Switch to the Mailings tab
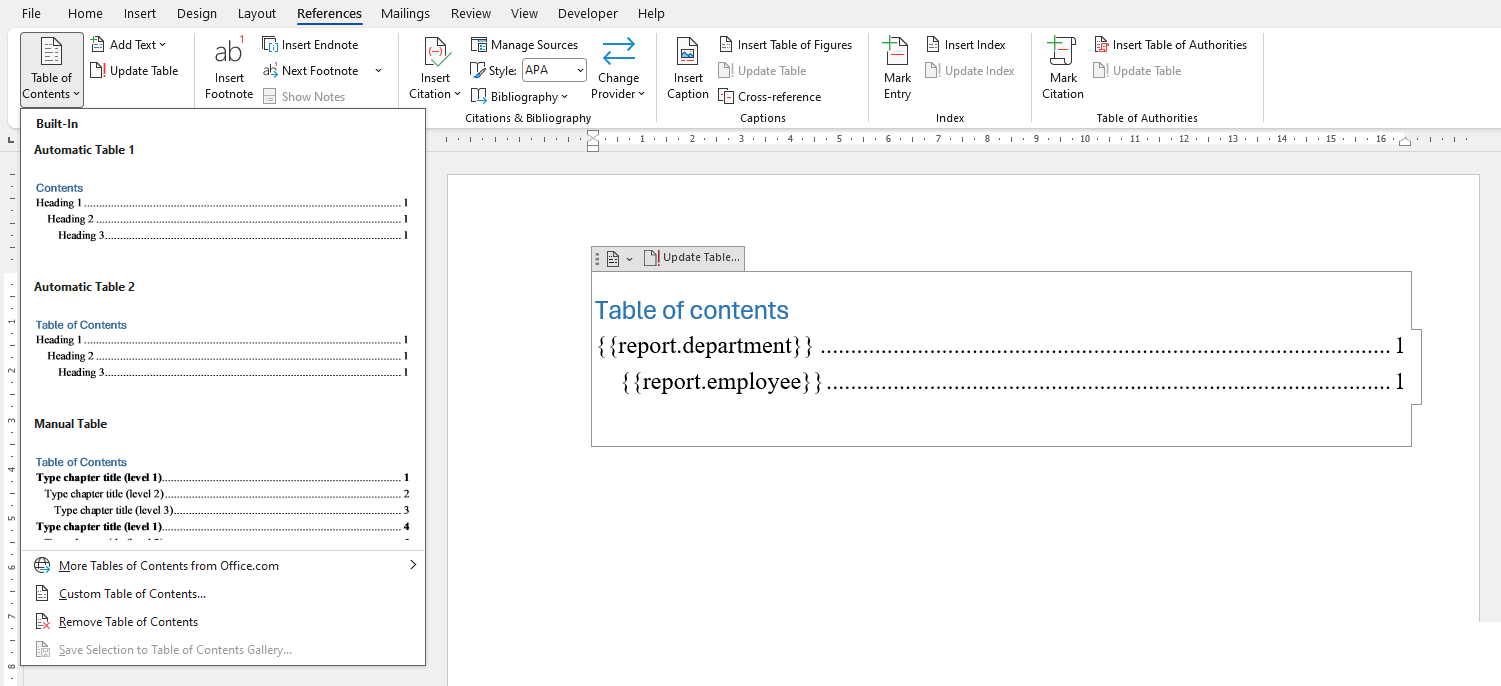The height and width of the screenshot is (686, 1501). tap(405, 14)
